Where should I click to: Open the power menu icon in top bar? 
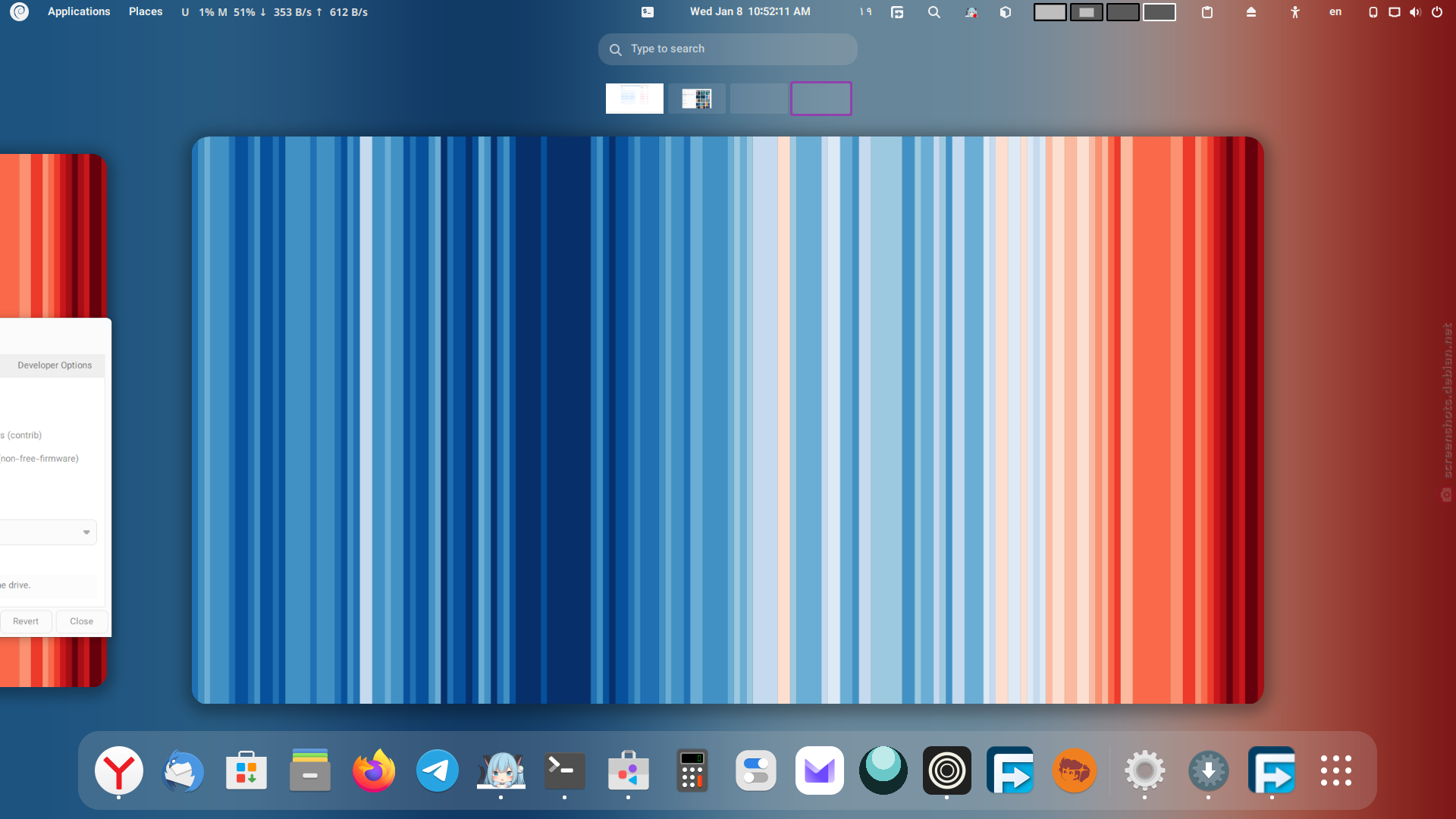click(1437, 12)
